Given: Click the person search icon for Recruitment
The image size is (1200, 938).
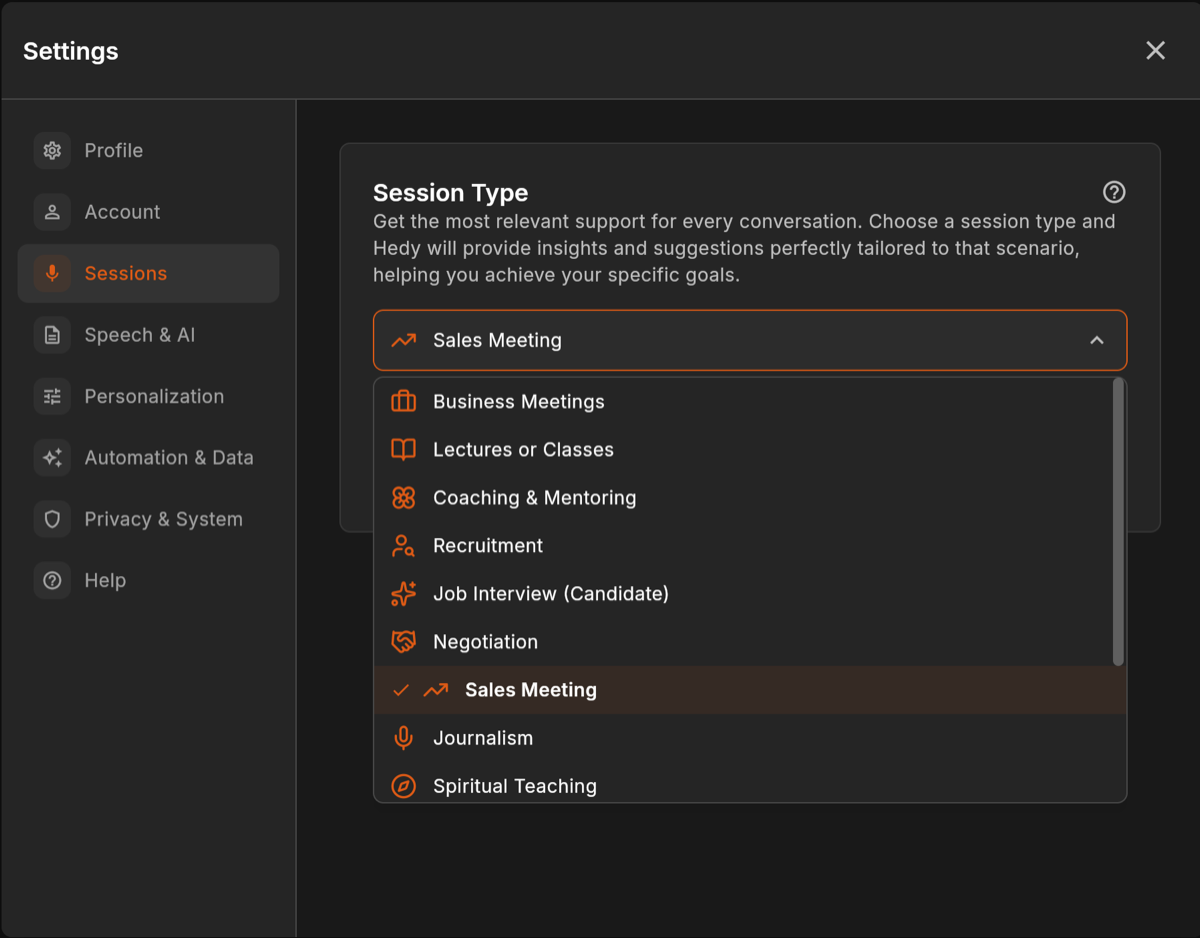Looking at the screenshot, I should pyautogui.click(x=403, y=546).
